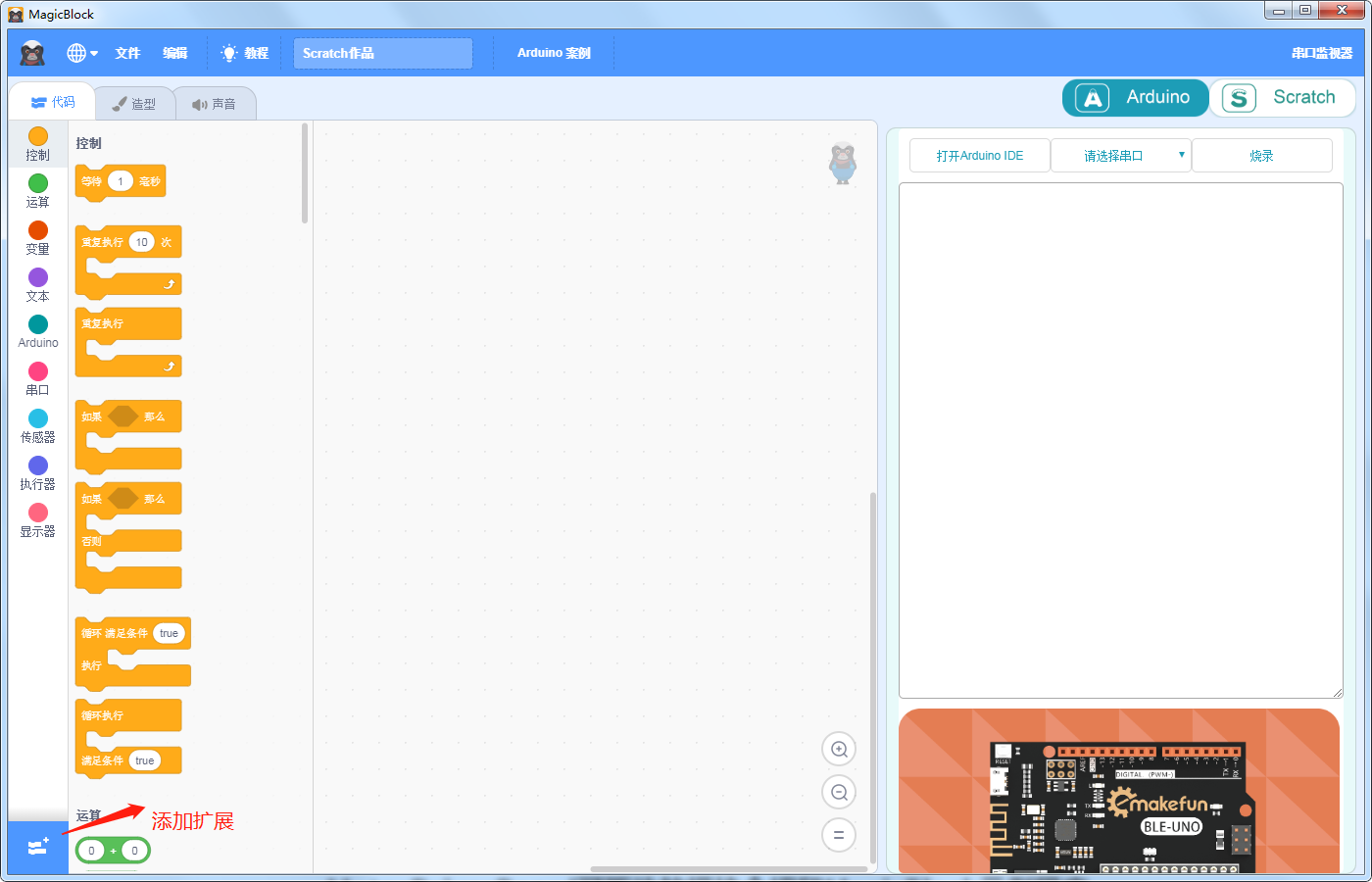Open the 串口监视器 serial monitor
The height and width of the screenshot is (882, 1372).
(x=1322, y=53)
